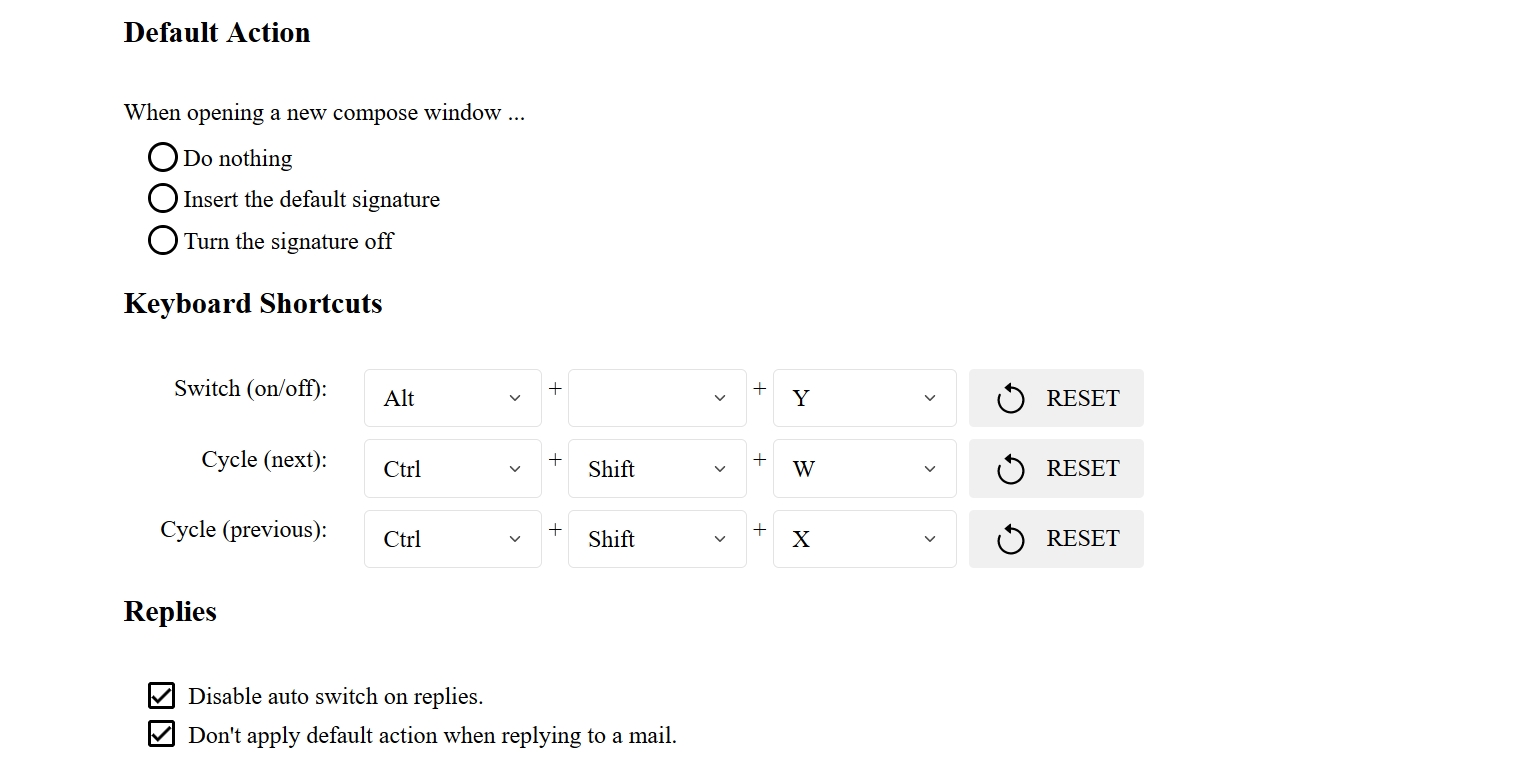The height and width of the screenshot is (770, 1526).
Task: Choose Insert the default signature option
Action: pos(162,199)
